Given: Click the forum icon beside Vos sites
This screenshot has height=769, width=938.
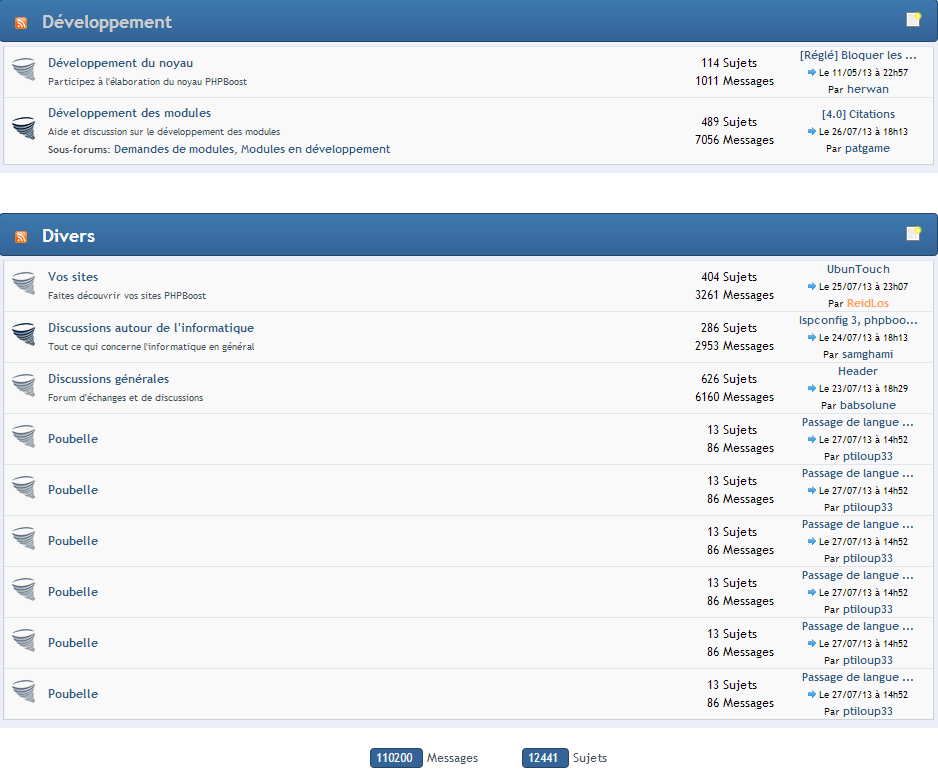Looking at the screenshot, I should pyautogui.click(x=24, y=283).
